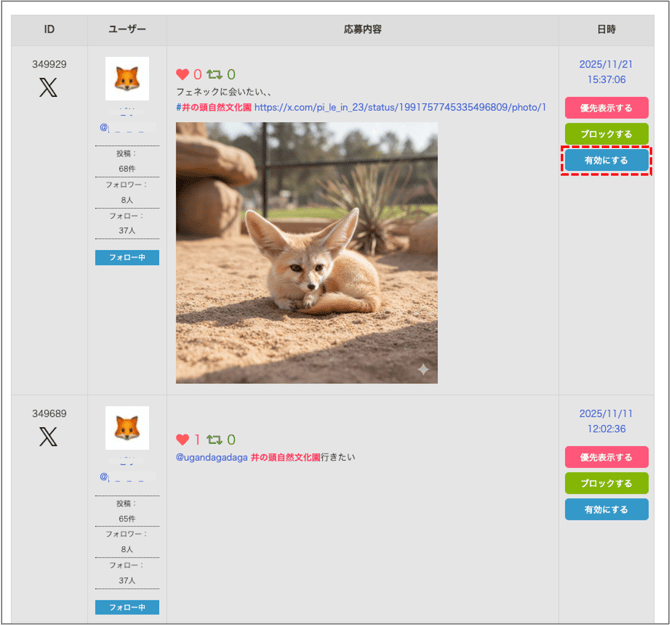Click the sparkle icon on the fennec photo
The height and width of the screenshot is (625, 670).
point(423,369)
